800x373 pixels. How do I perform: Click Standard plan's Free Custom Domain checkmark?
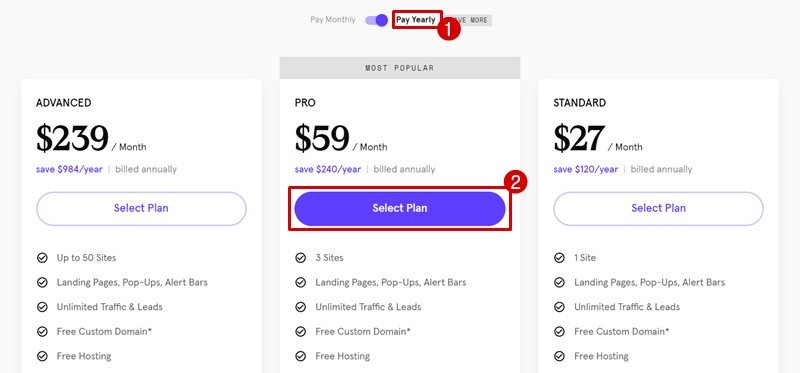[559, 332]
